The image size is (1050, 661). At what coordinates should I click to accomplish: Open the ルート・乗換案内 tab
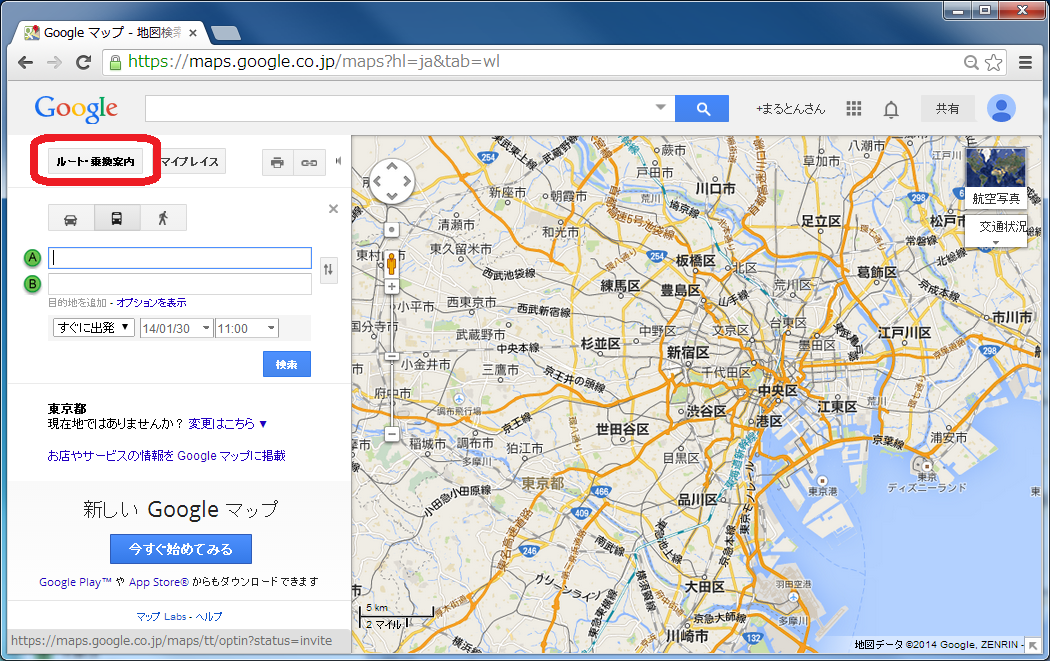(95, 161)
